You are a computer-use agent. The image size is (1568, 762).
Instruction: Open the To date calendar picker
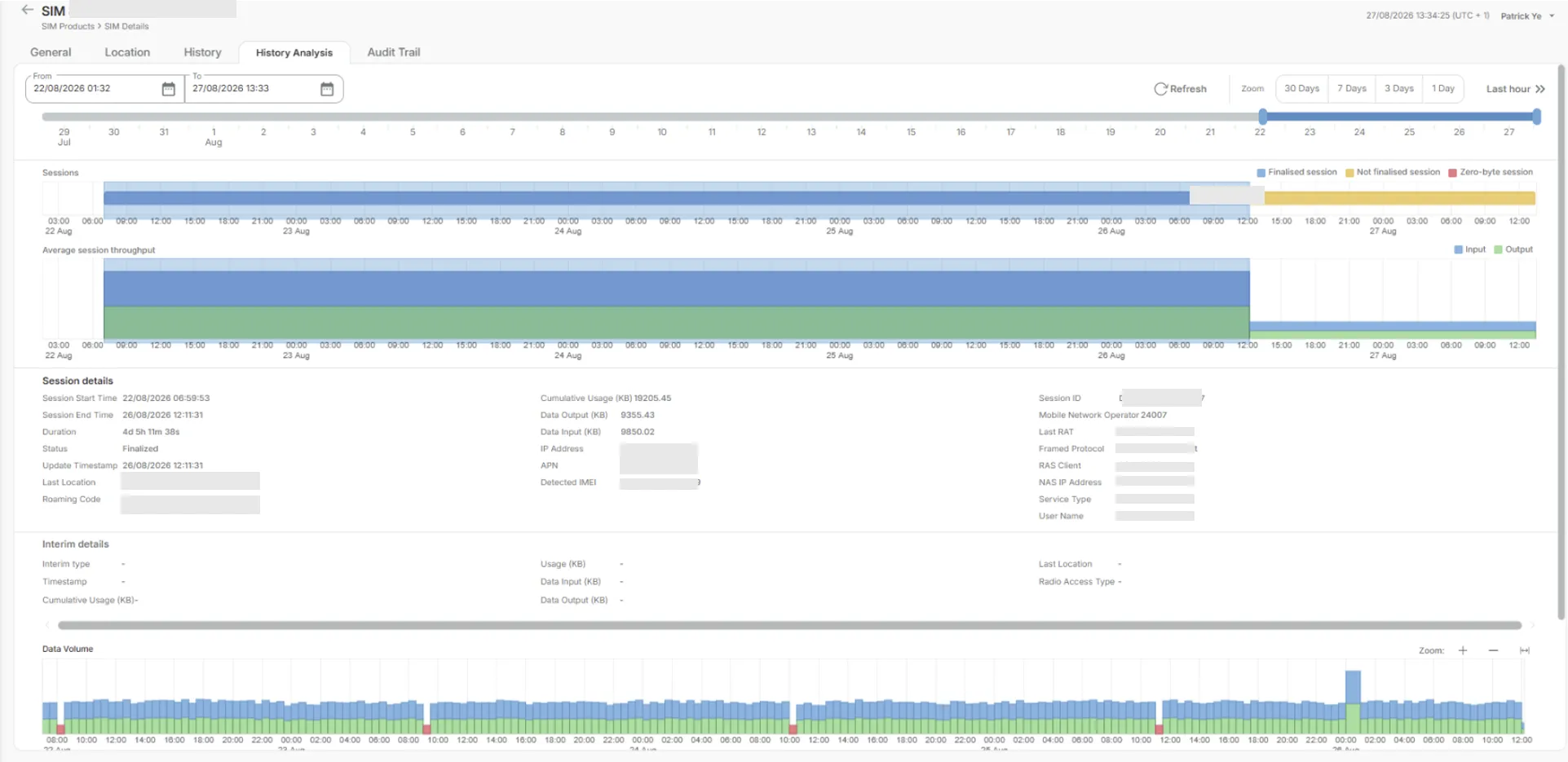[327, 89]
